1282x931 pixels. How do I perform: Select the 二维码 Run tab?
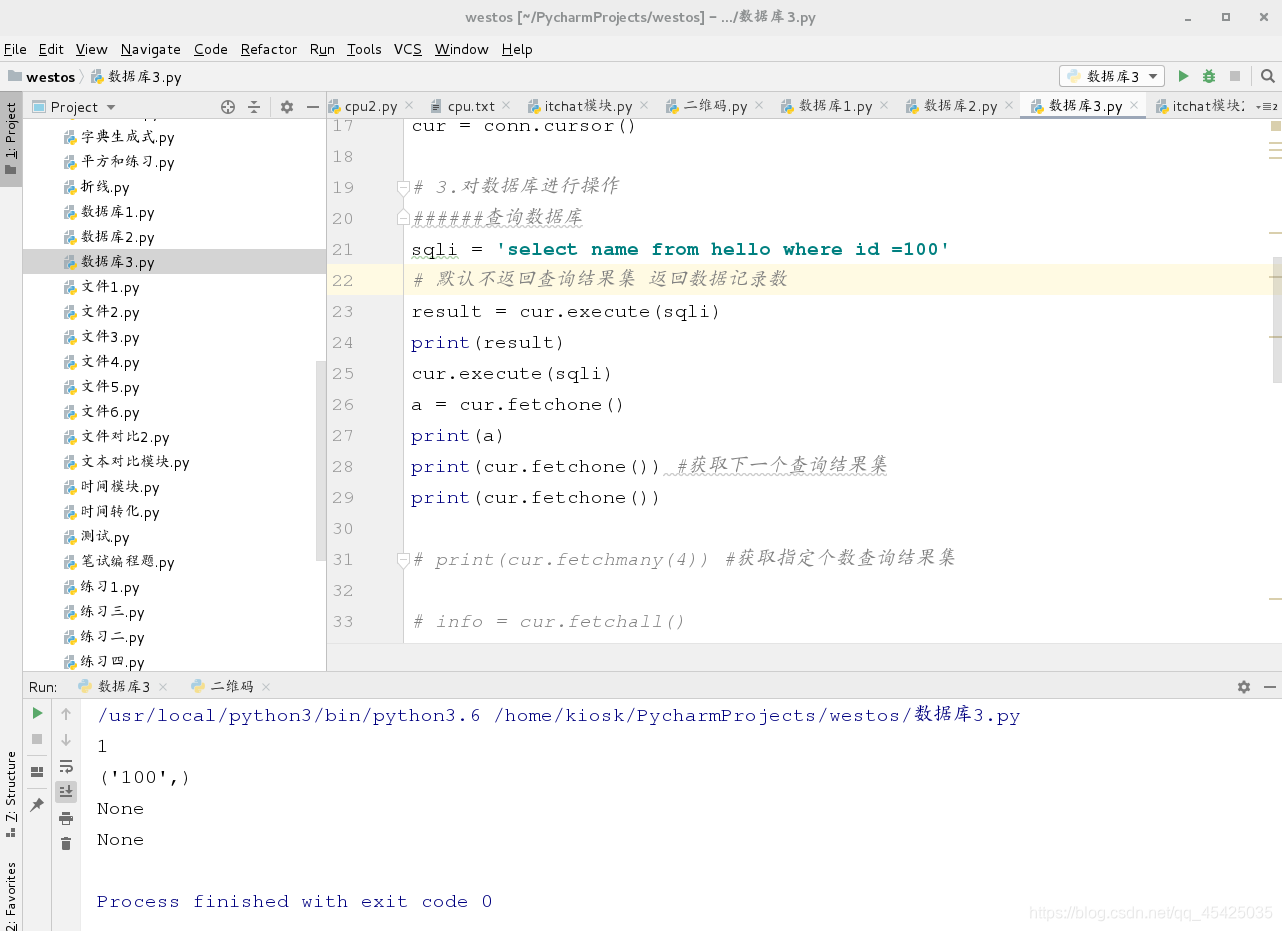[231, 687]
